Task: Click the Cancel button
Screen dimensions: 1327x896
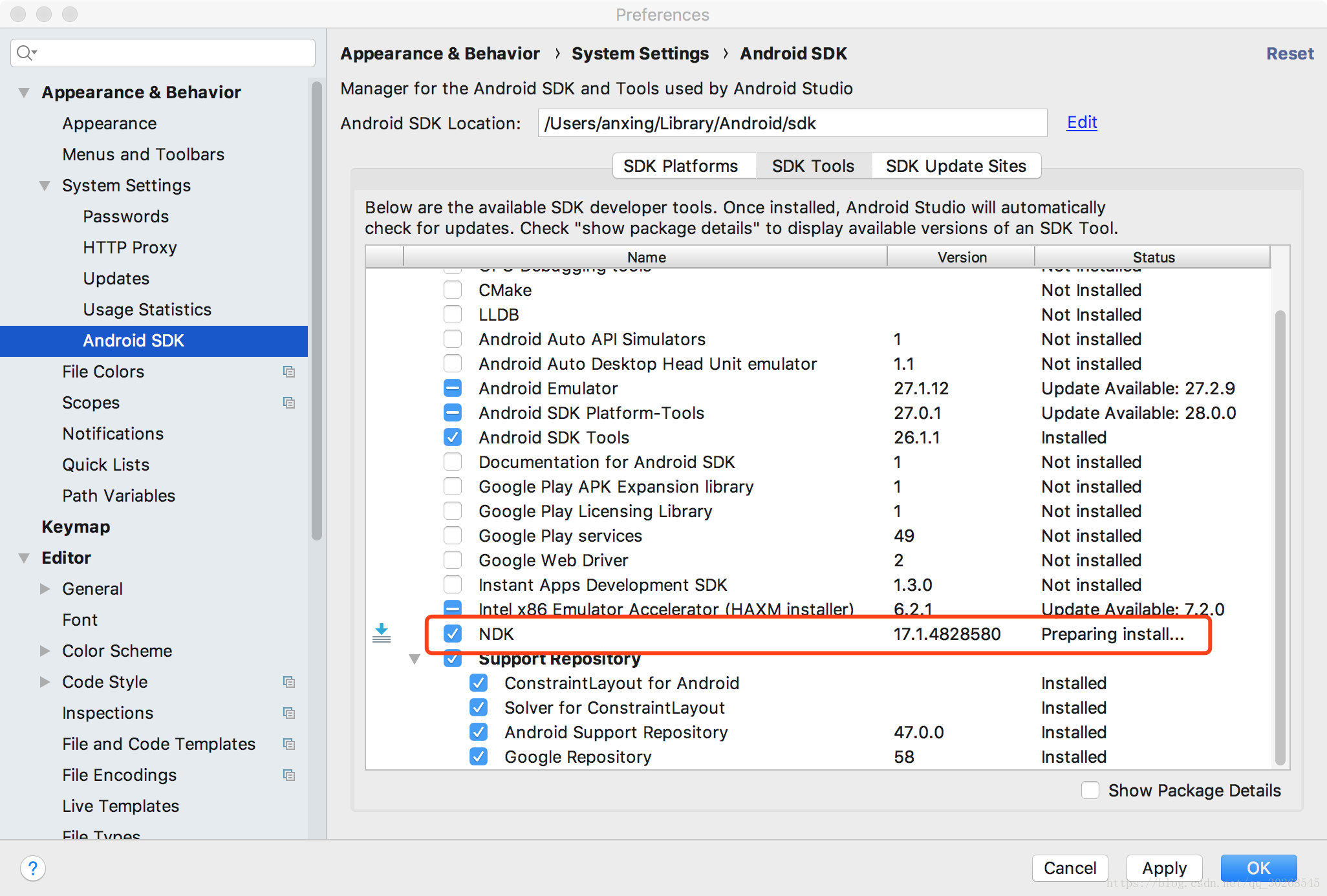Action: point(1070,868)
